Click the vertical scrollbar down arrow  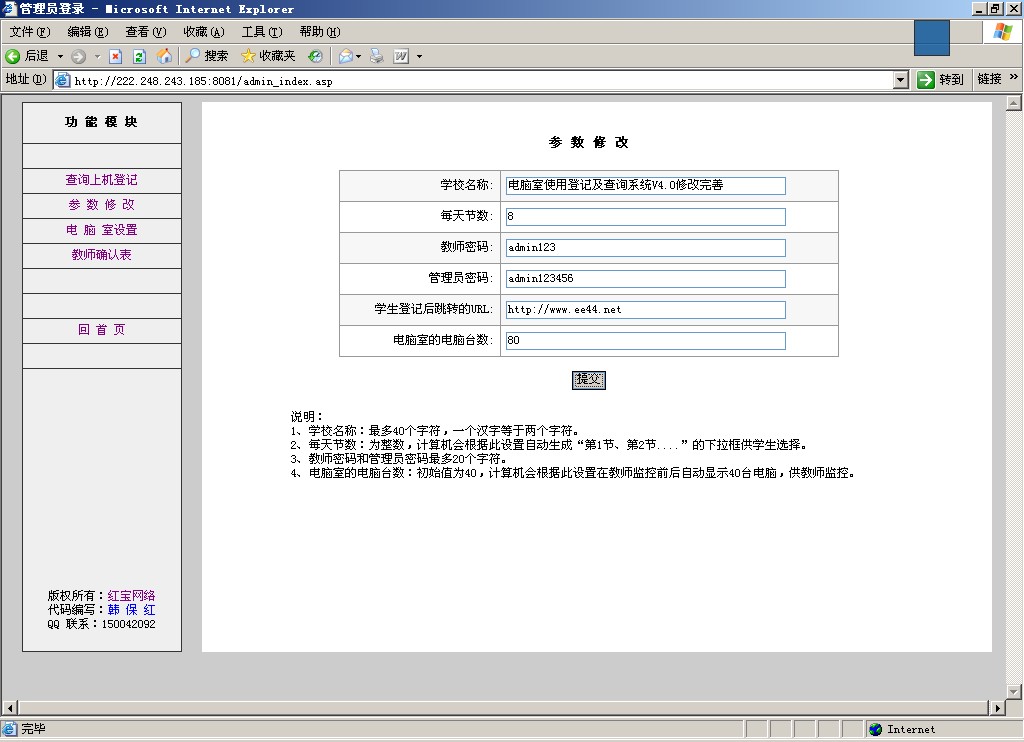tap(1013, 691)
